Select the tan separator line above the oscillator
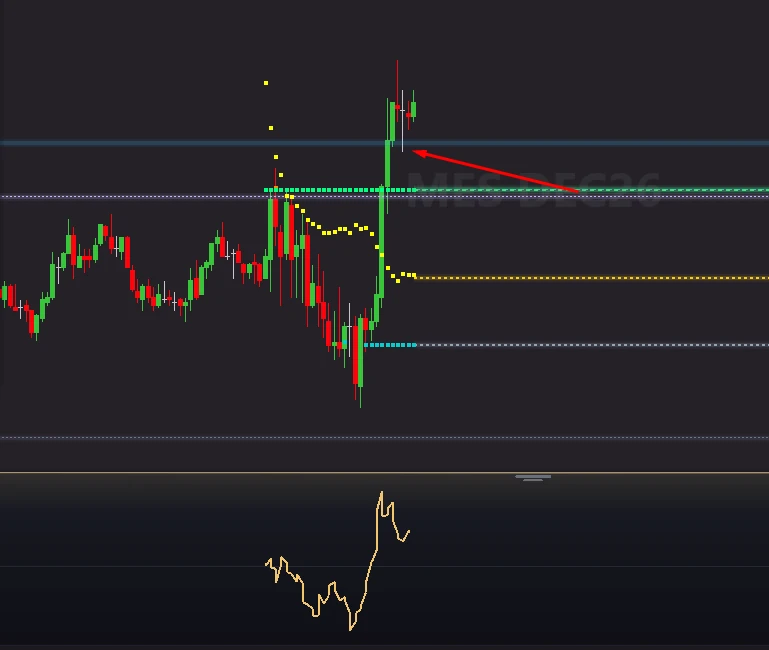 point(384,473)
